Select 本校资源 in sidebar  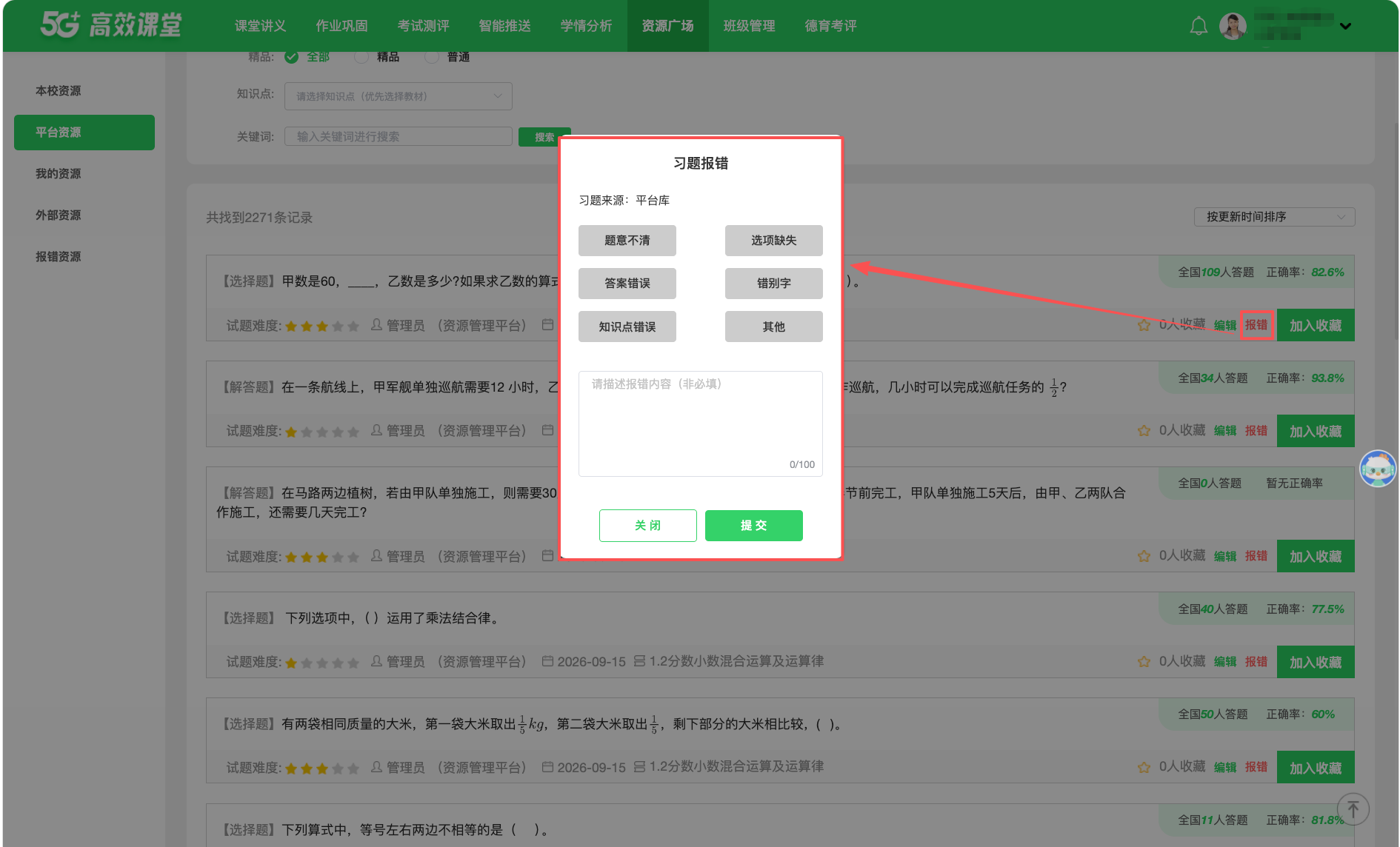pos(84,91)
